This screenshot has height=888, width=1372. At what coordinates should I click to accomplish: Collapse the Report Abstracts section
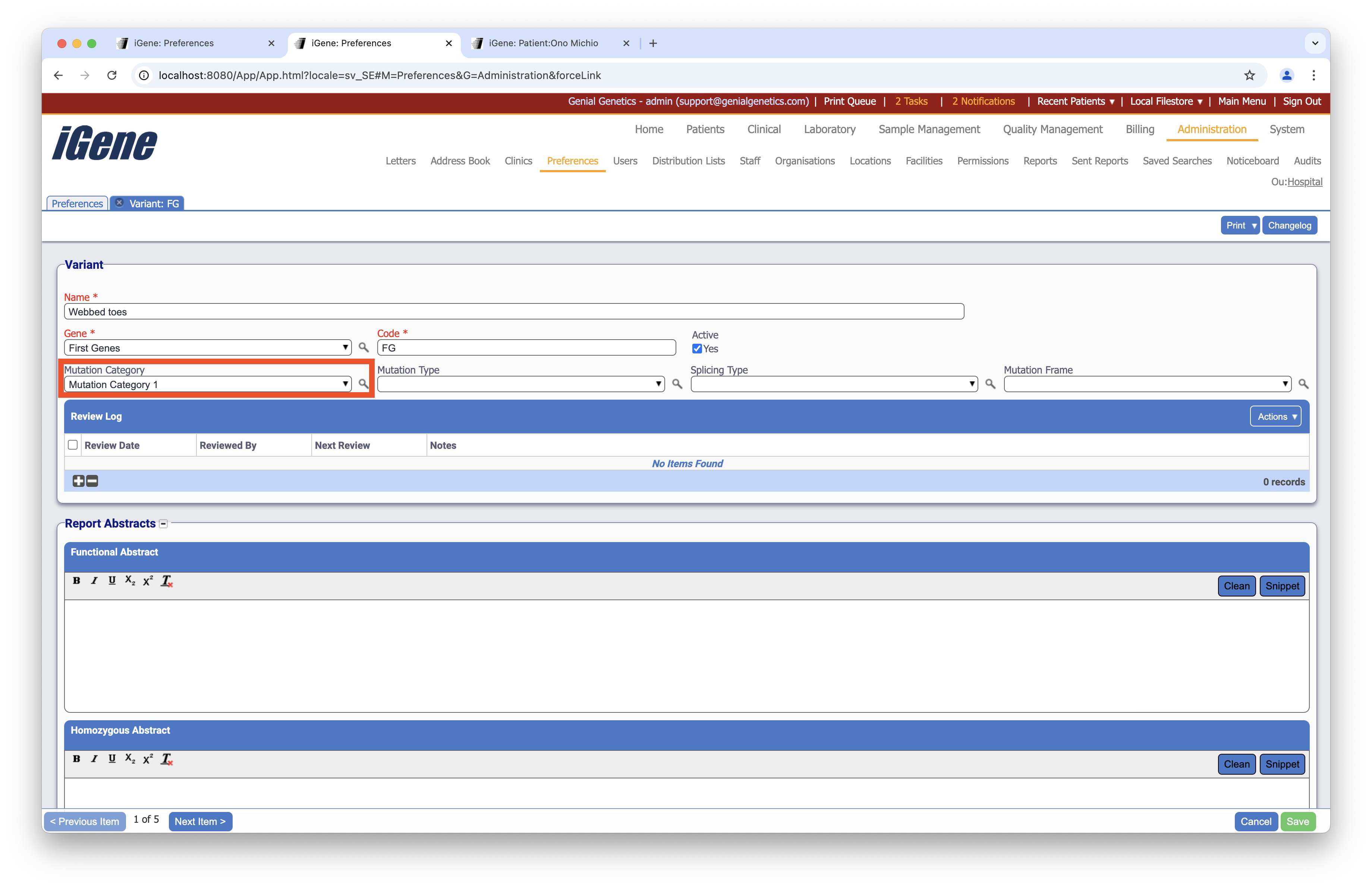(x=164, y=524)
